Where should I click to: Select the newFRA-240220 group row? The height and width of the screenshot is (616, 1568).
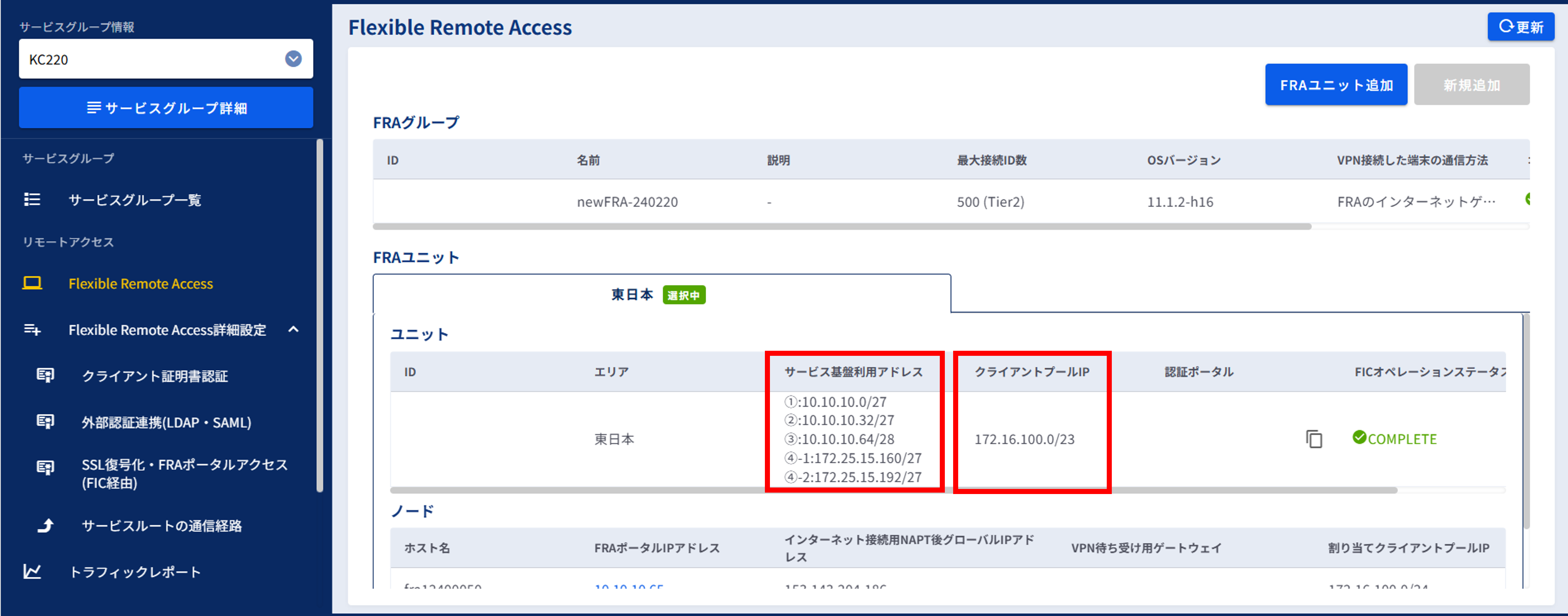627,202
